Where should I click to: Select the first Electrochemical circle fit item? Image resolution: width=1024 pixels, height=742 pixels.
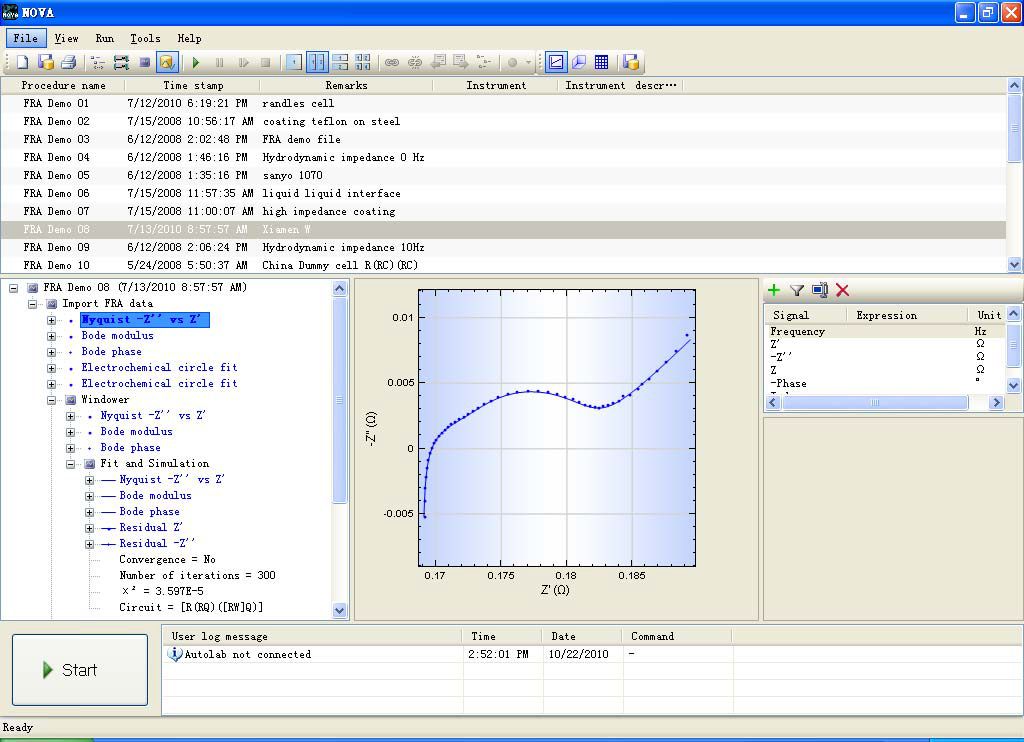(x=159, y=368)
